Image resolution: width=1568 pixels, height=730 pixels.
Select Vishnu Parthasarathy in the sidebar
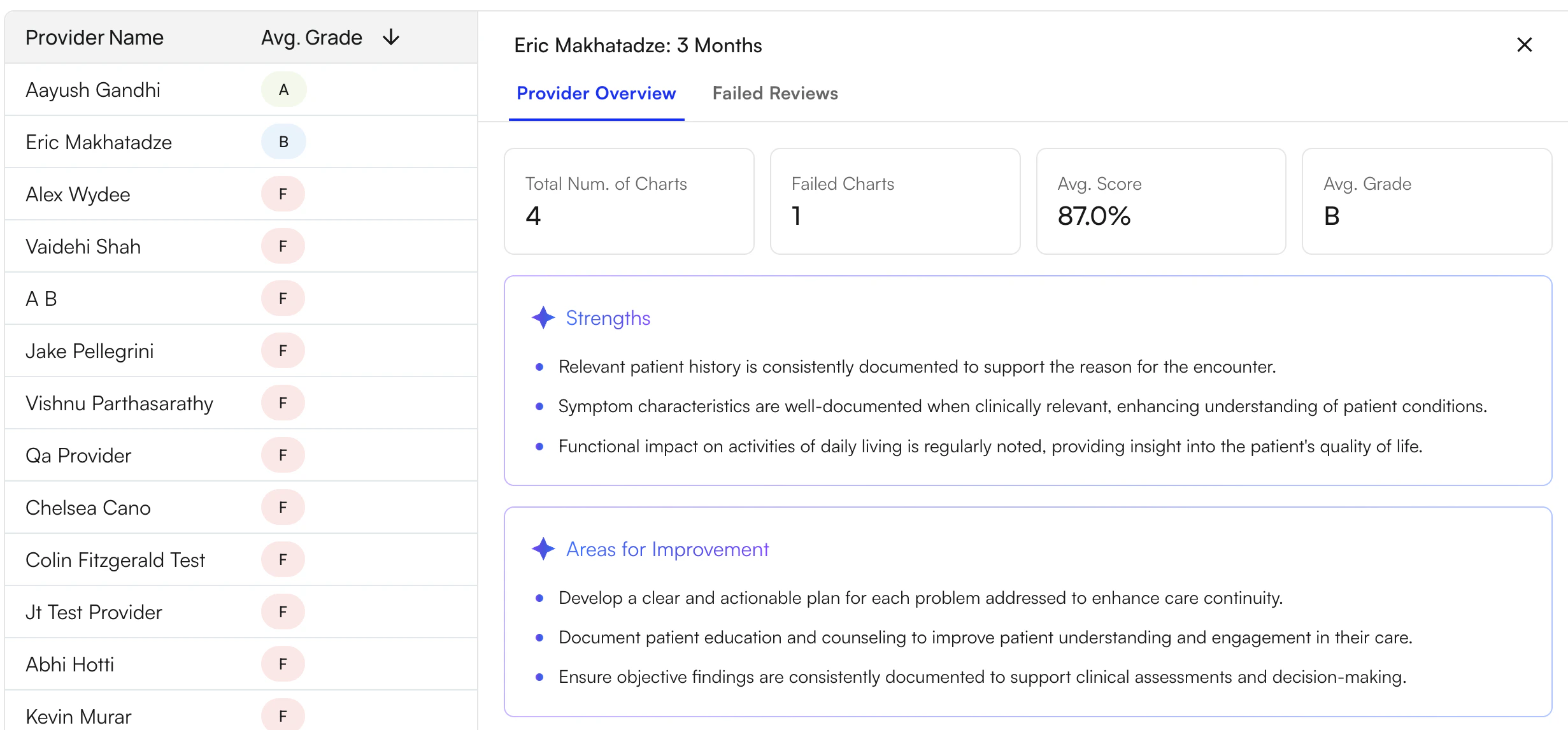pyautogui.click(x=119, y=403)
